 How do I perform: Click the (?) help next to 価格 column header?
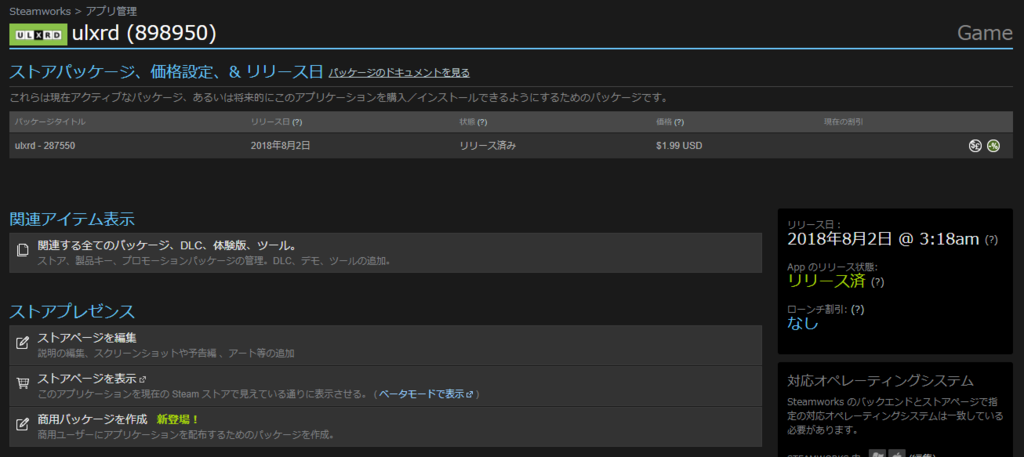tap(679, 122)
